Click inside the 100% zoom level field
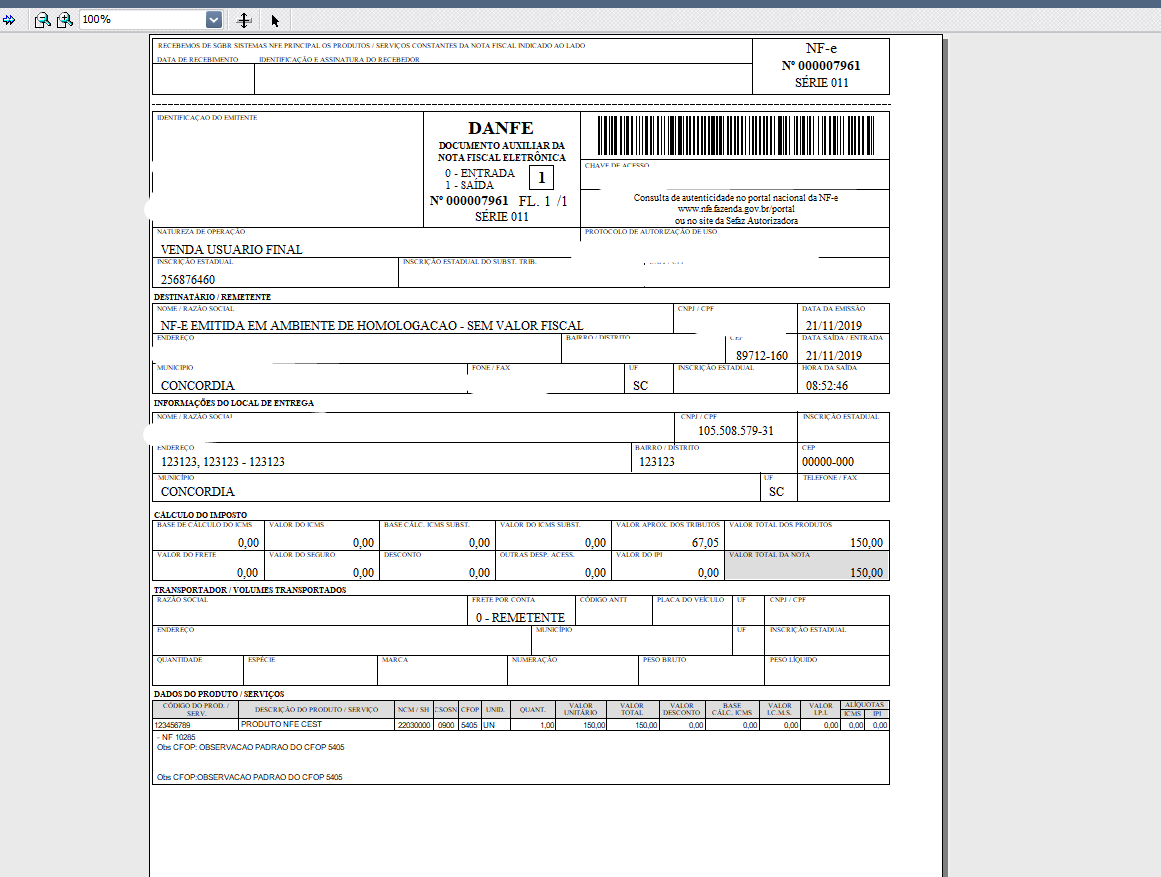Viewport: 1161px width, 877px height. point(142,20)
